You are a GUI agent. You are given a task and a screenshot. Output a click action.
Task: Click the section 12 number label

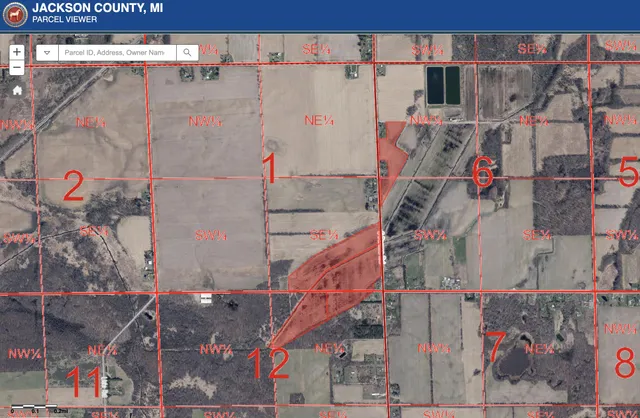(267, 362)
